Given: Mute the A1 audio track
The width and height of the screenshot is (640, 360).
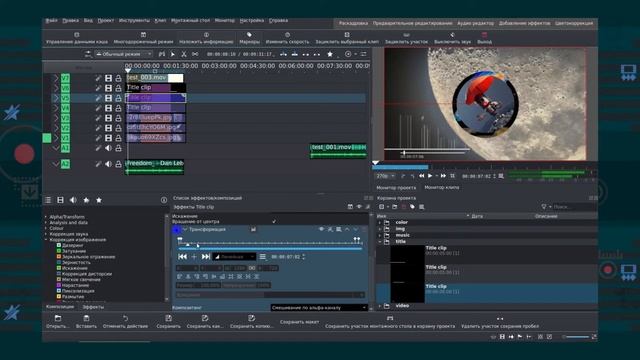Looking at the screenshot, I should click(108, 148).
